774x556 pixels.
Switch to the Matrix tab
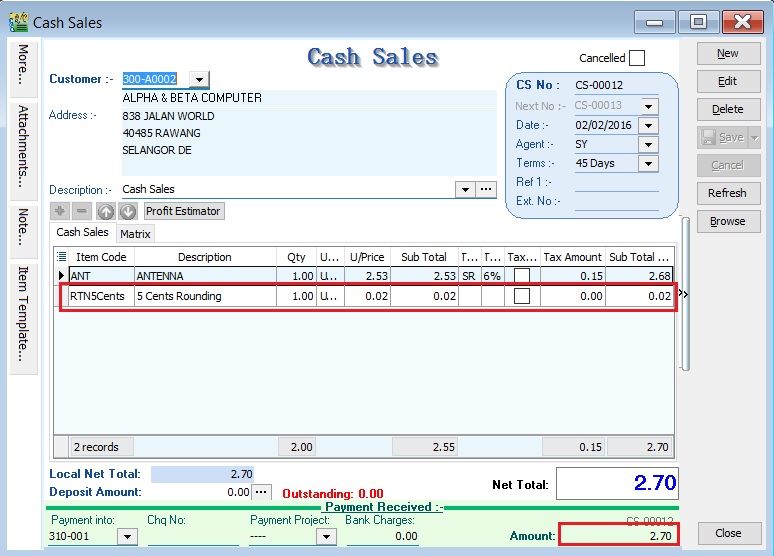pos(135,234)
